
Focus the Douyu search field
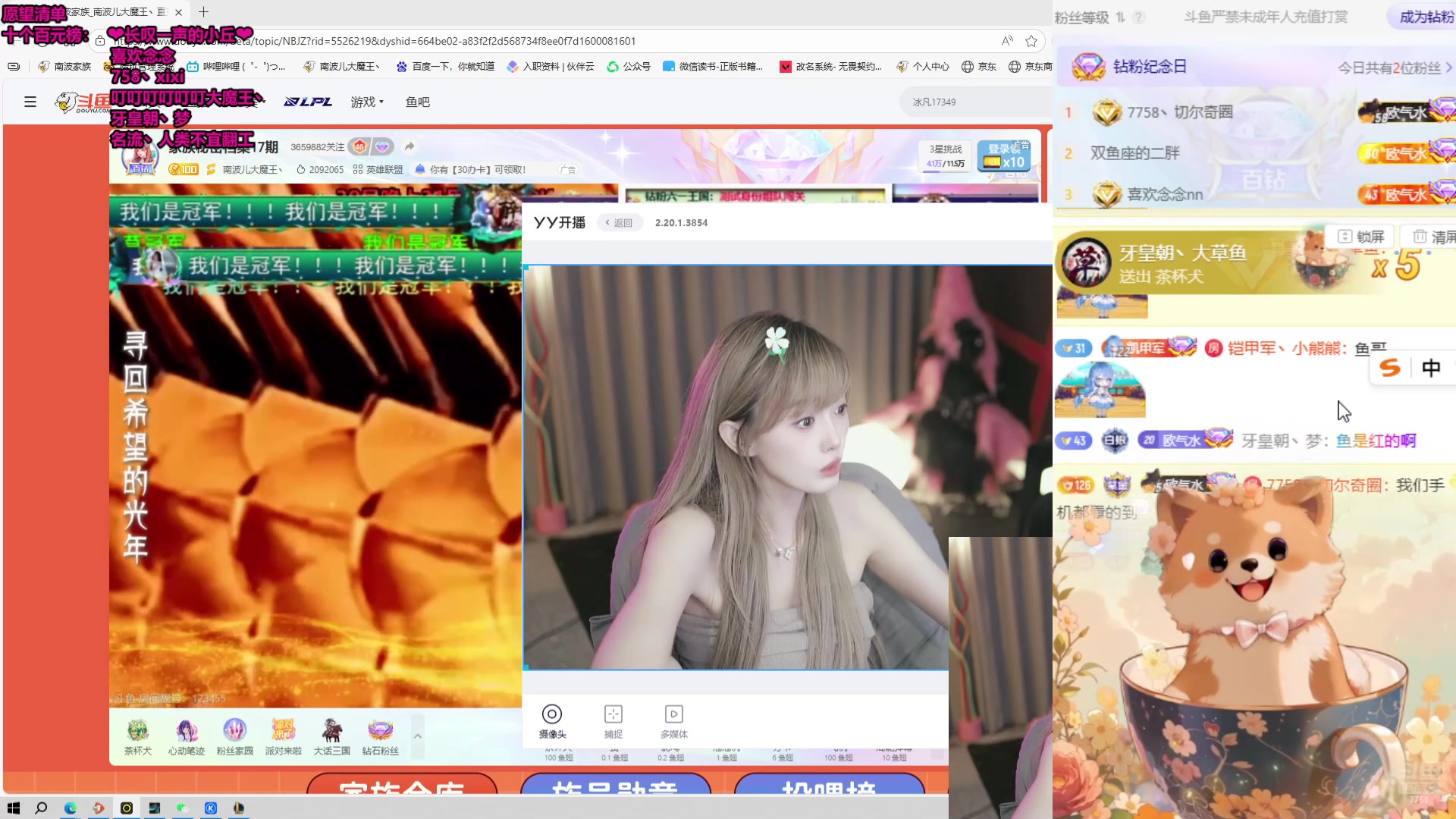pyautogui.click(x=974, y=102)
